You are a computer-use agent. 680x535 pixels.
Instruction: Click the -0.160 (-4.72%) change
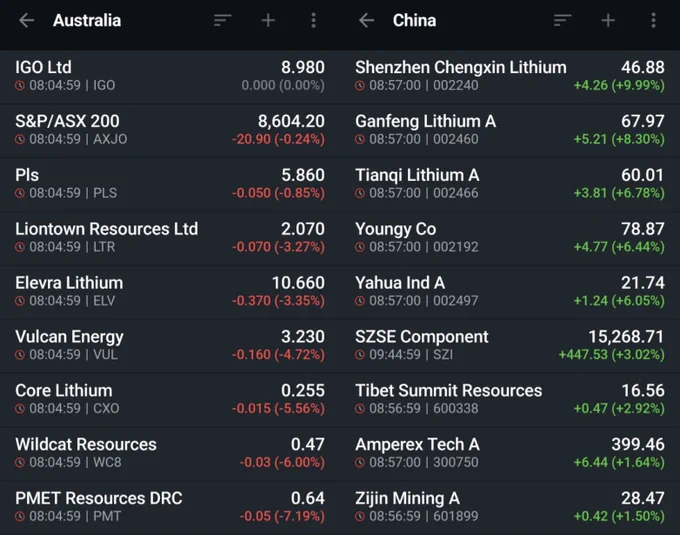pyautogui.click(x=278, y=355)
